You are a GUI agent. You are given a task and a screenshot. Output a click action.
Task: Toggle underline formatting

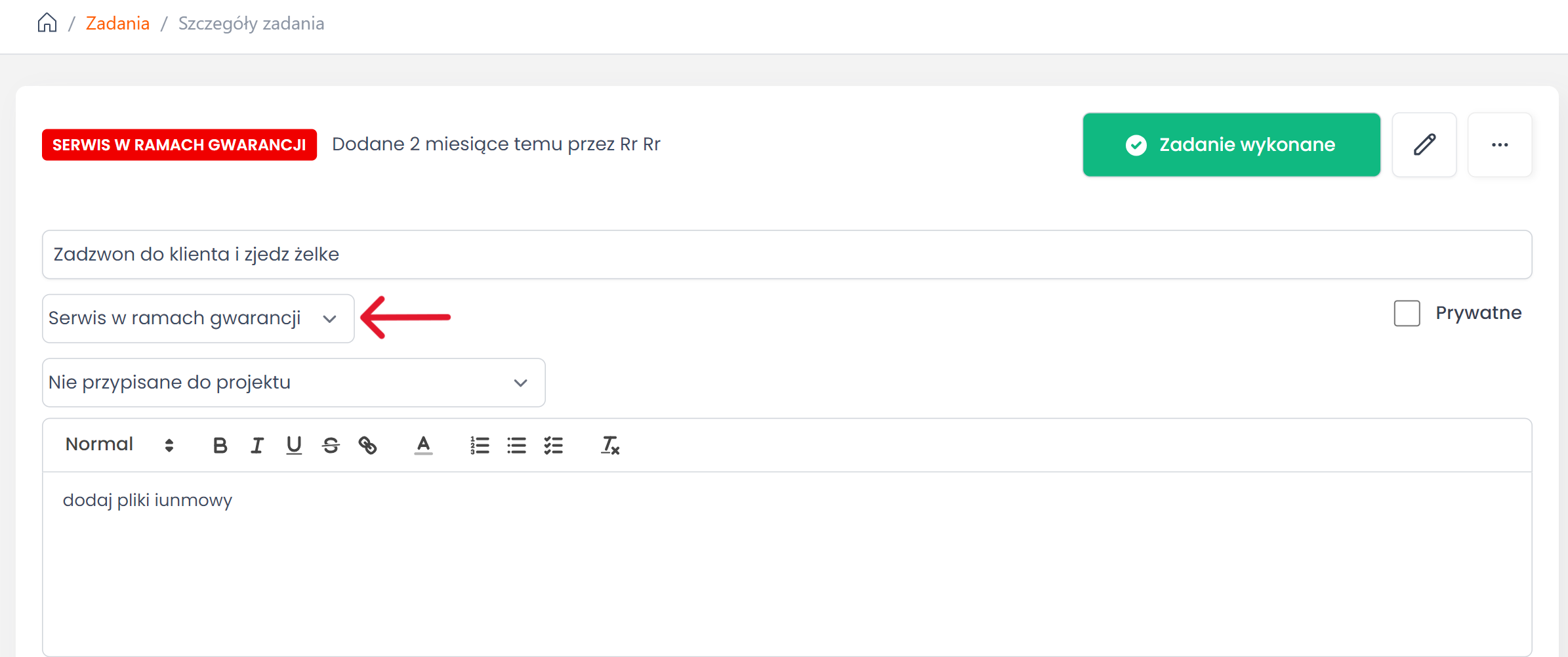[294, 446]
